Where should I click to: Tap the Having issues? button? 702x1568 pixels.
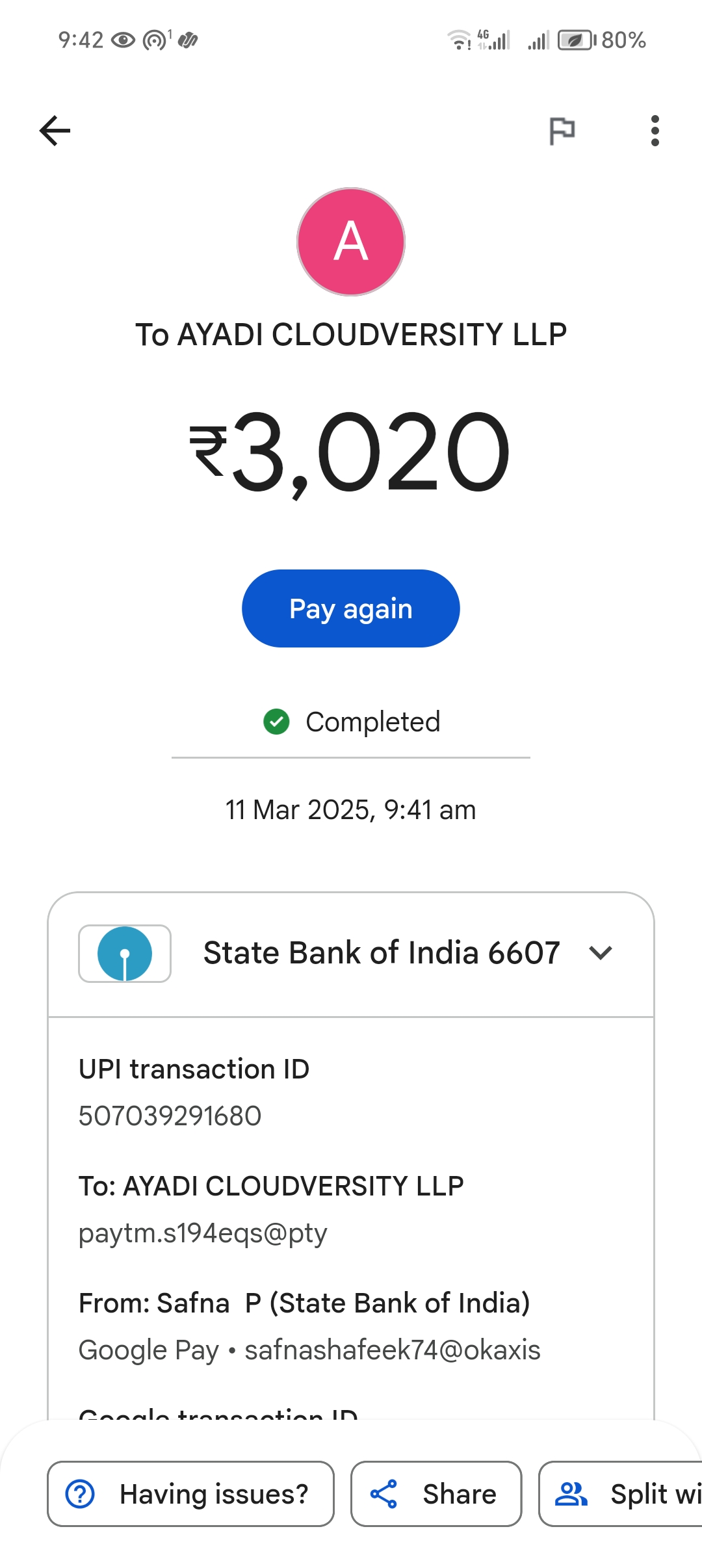click(190, 1494)
